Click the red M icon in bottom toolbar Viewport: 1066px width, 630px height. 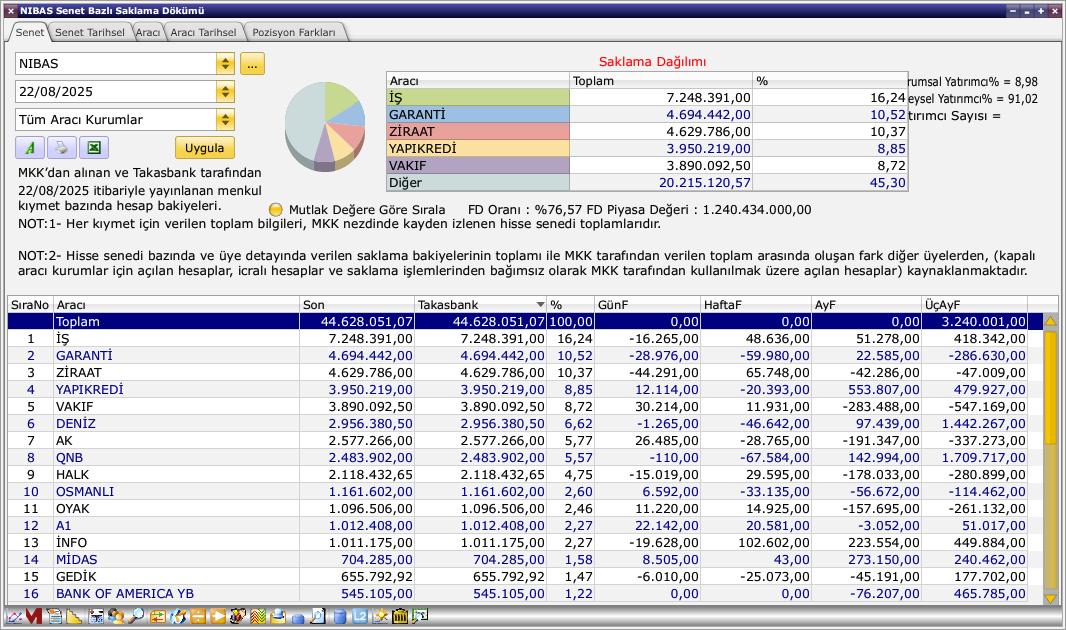coord(34,616)
